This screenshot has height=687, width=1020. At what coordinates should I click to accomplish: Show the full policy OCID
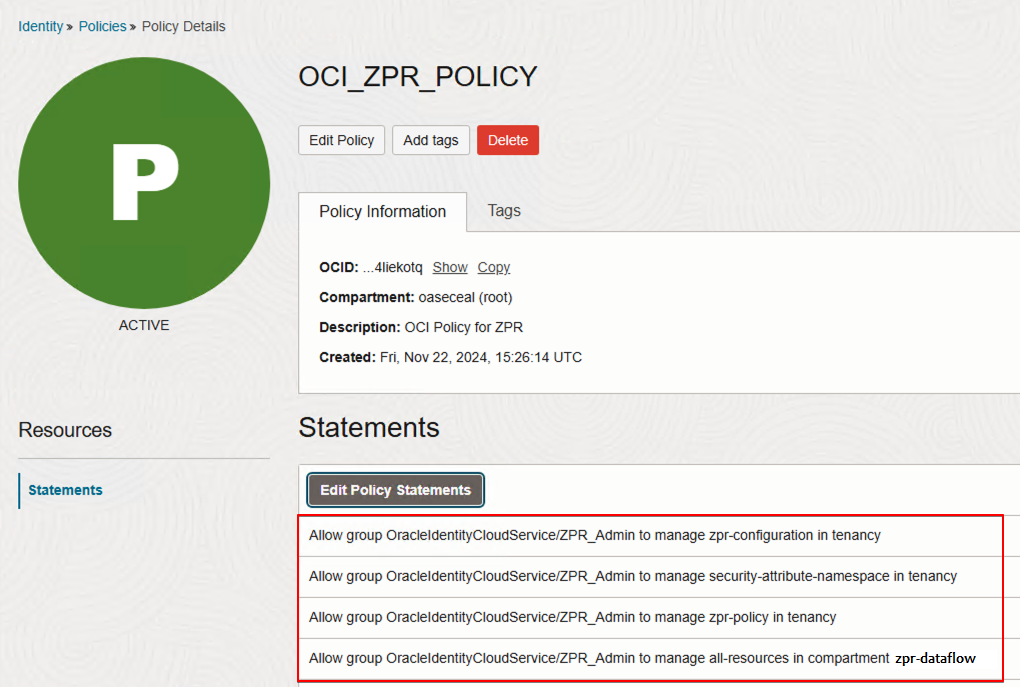pyautogui.click(x=450, y=267)
